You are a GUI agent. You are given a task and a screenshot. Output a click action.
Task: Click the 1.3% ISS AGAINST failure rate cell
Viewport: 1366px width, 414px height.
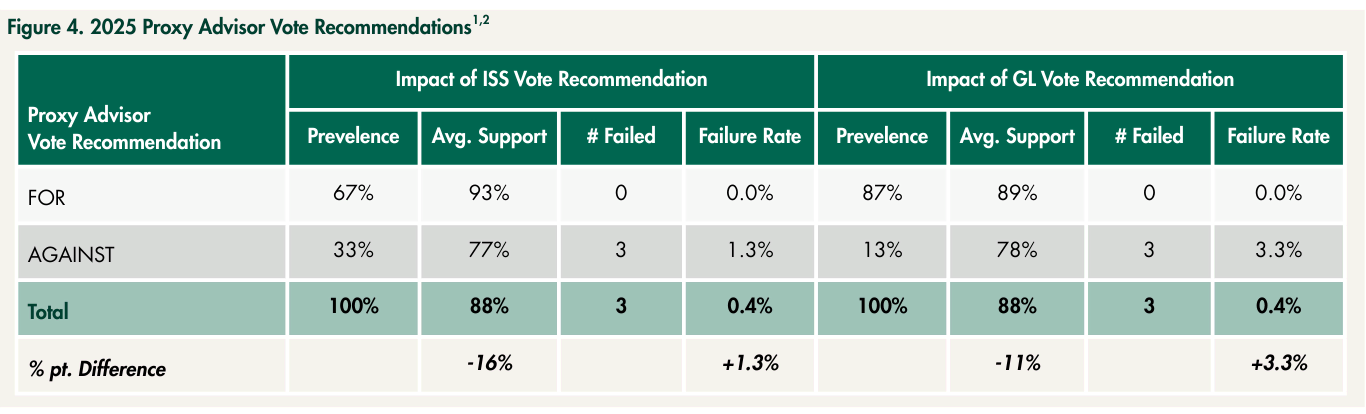coord(748,253)
